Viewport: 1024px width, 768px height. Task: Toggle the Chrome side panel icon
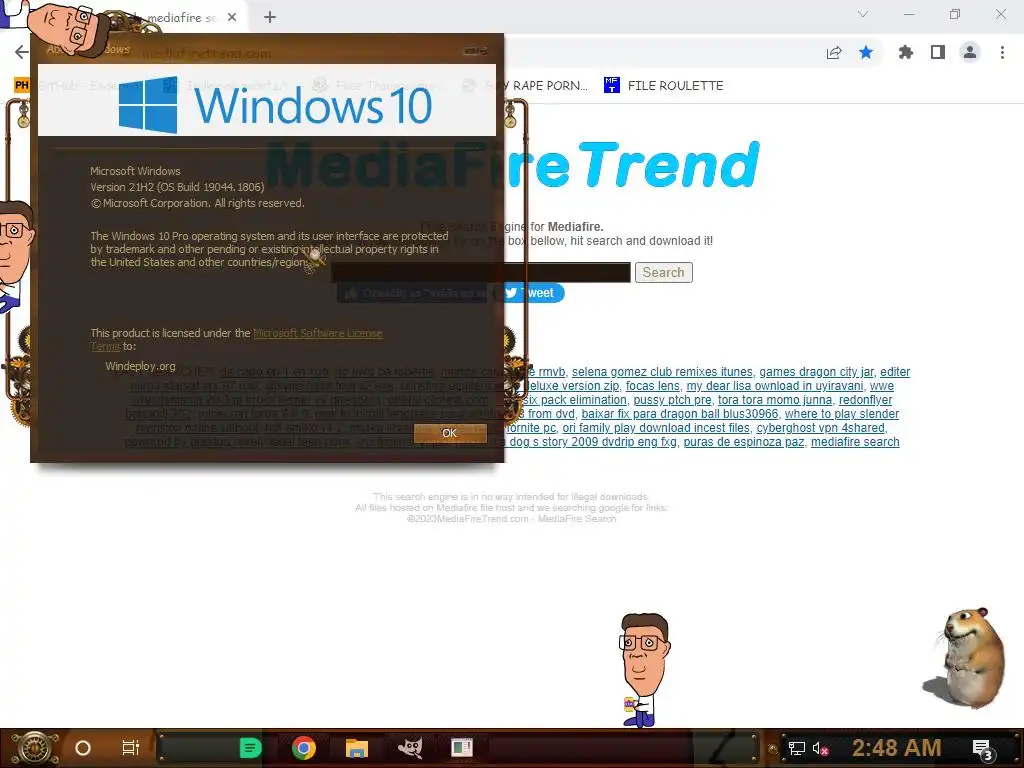point(938,52)
